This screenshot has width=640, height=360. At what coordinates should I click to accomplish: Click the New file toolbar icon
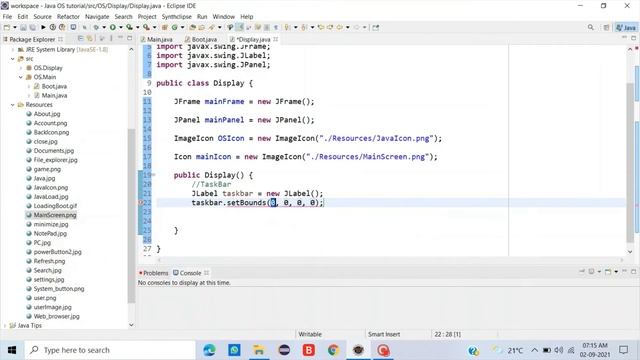(7, 27)
